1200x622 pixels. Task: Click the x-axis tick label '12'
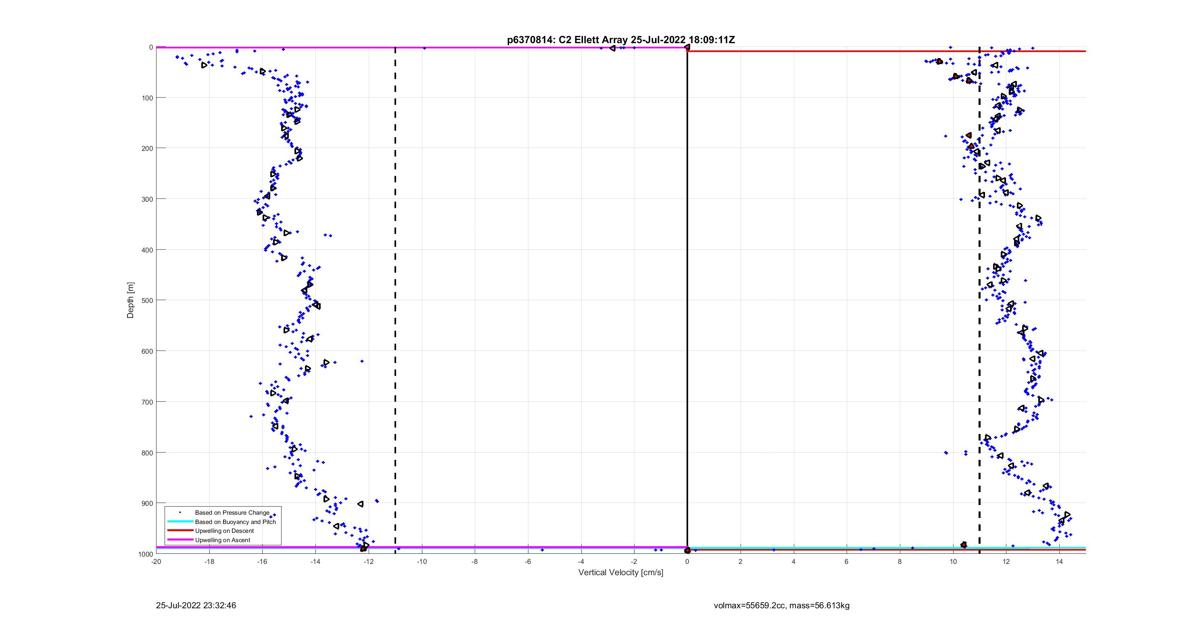(1006, 561)
